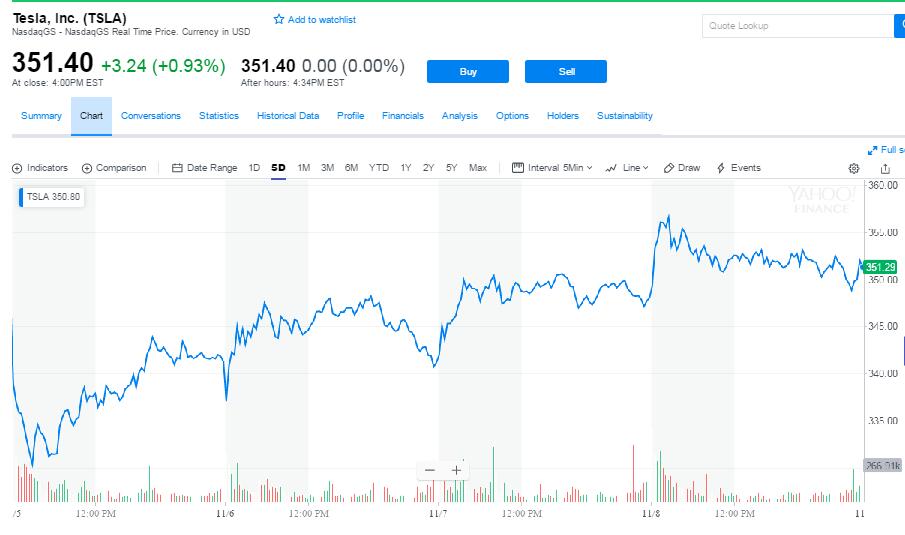Open the Date Range calendar picker
This screenshot has width=905, height=535.
tap(205, 168)
